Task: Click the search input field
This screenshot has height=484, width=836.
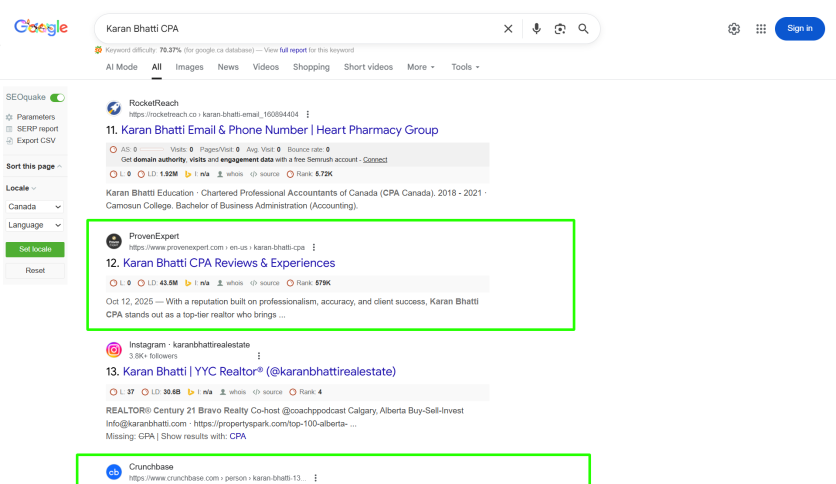Action: pyautogui.click(x=299, y=29)
